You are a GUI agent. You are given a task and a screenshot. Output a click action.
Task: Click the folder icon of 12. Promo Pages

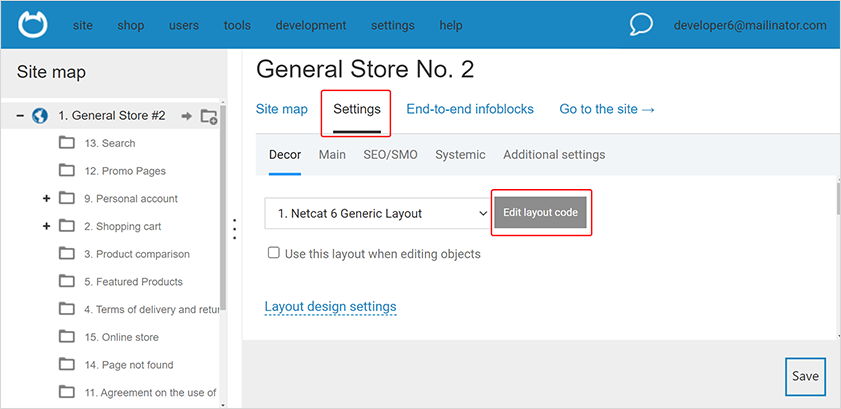(67, 170)
